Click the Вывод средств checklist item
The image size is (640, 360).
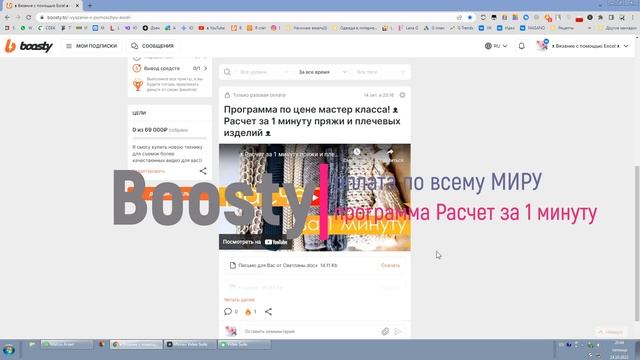170,68
